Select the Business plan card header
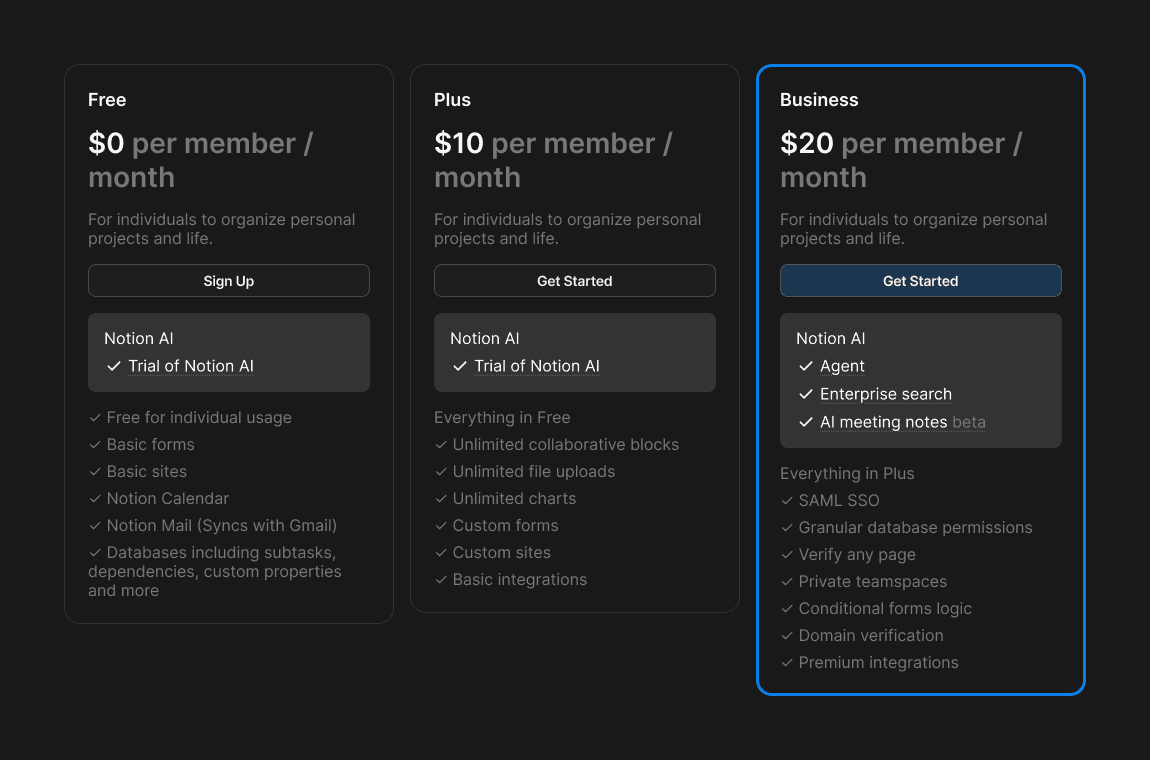 (x=819, y=100)
